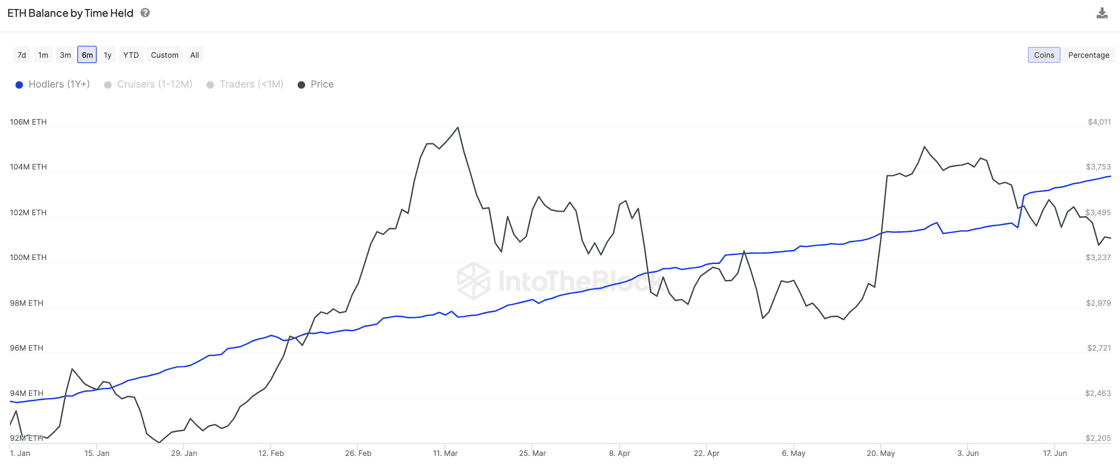Screen dimensions: 1120x465
Task: Open the help question mark icon
Action: (x=145, y=13)
